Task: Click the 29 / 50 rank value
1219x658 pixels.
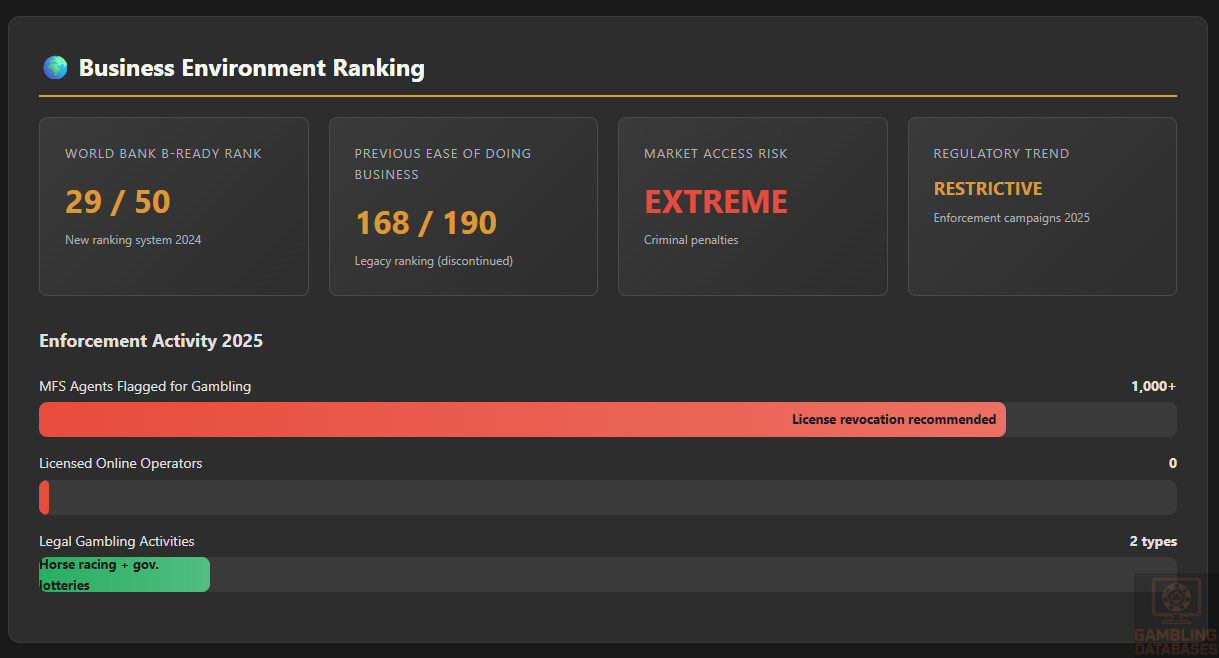Action: pos(118,202)
